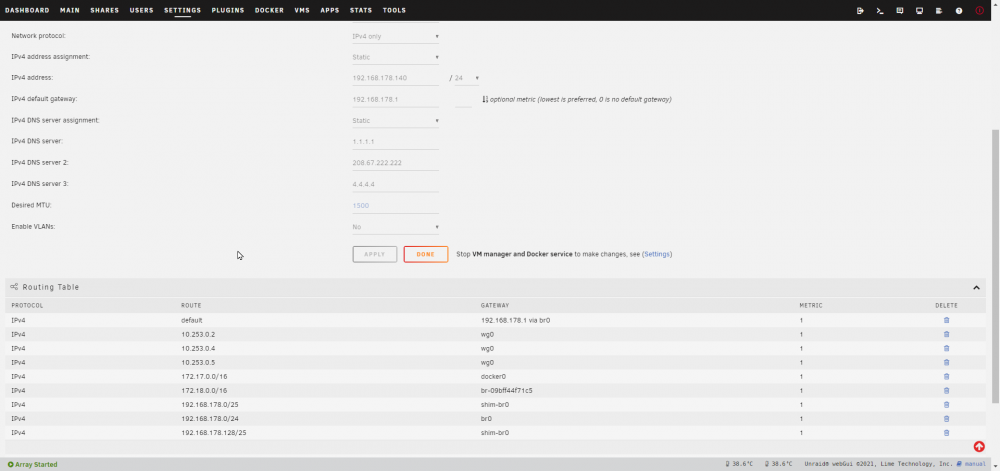Delete the 10.253.0.5 wg0 route
Screen dimensions: 1000x471
click(x=946, y=362)
